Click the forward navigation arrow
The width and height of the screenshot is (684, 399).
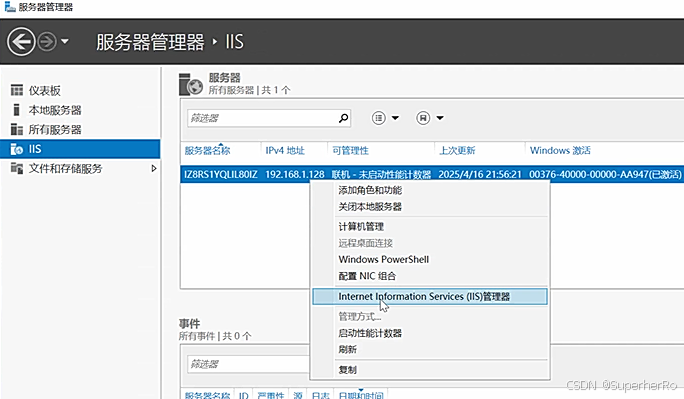pyautogui.click(x=47, y=42)
